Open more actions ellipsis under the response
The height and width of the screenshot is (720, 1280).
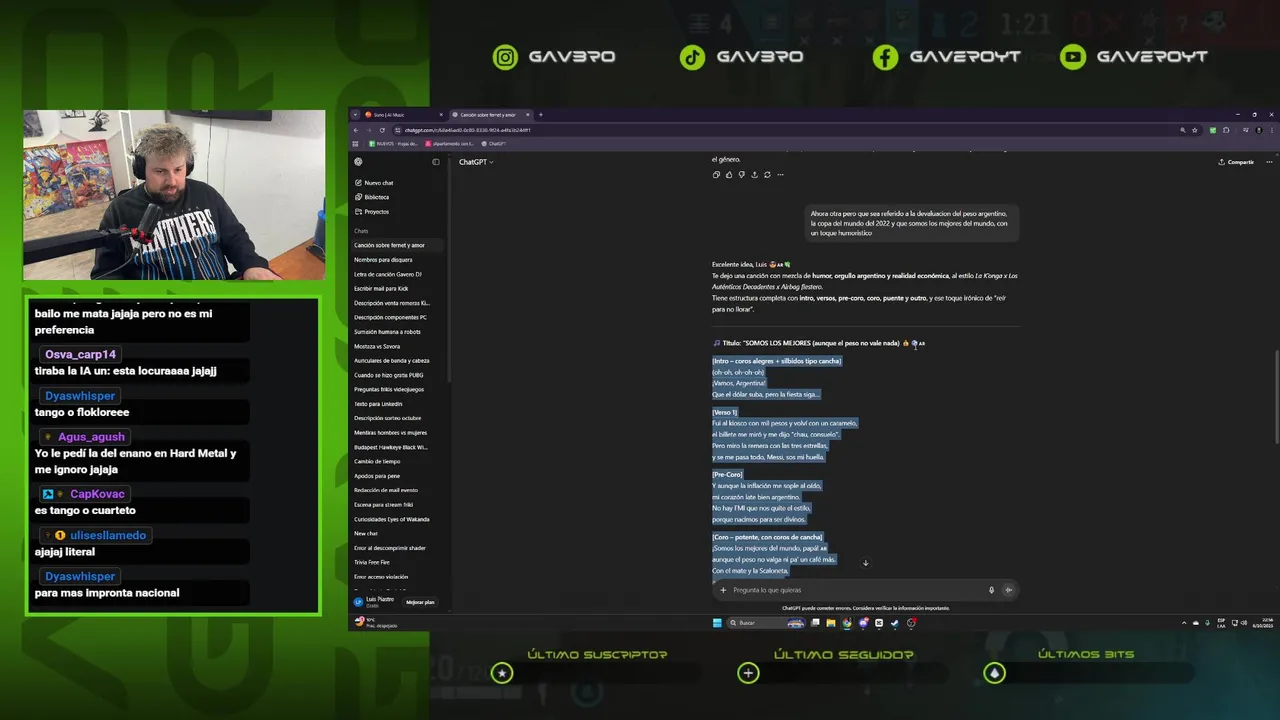pos(781,175)
